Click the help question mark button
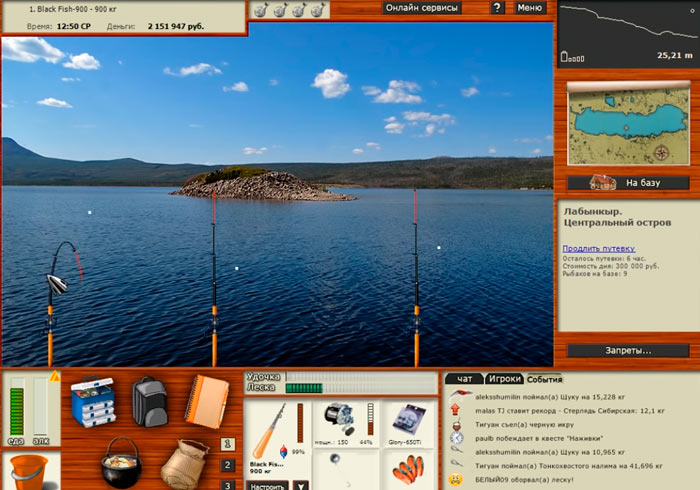 497,8
